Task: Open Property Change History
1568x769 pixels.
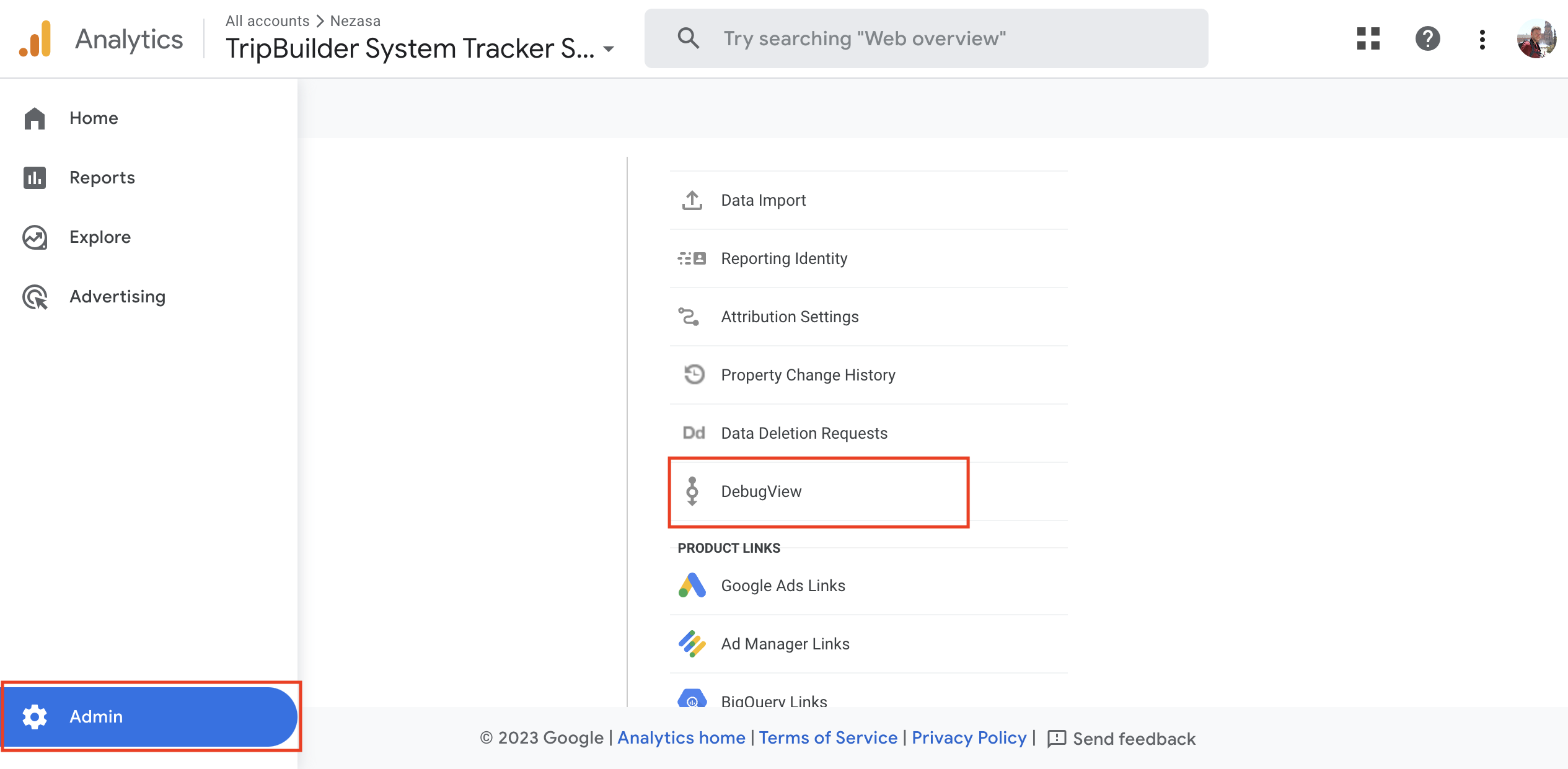Action: (x=868, y=375)
